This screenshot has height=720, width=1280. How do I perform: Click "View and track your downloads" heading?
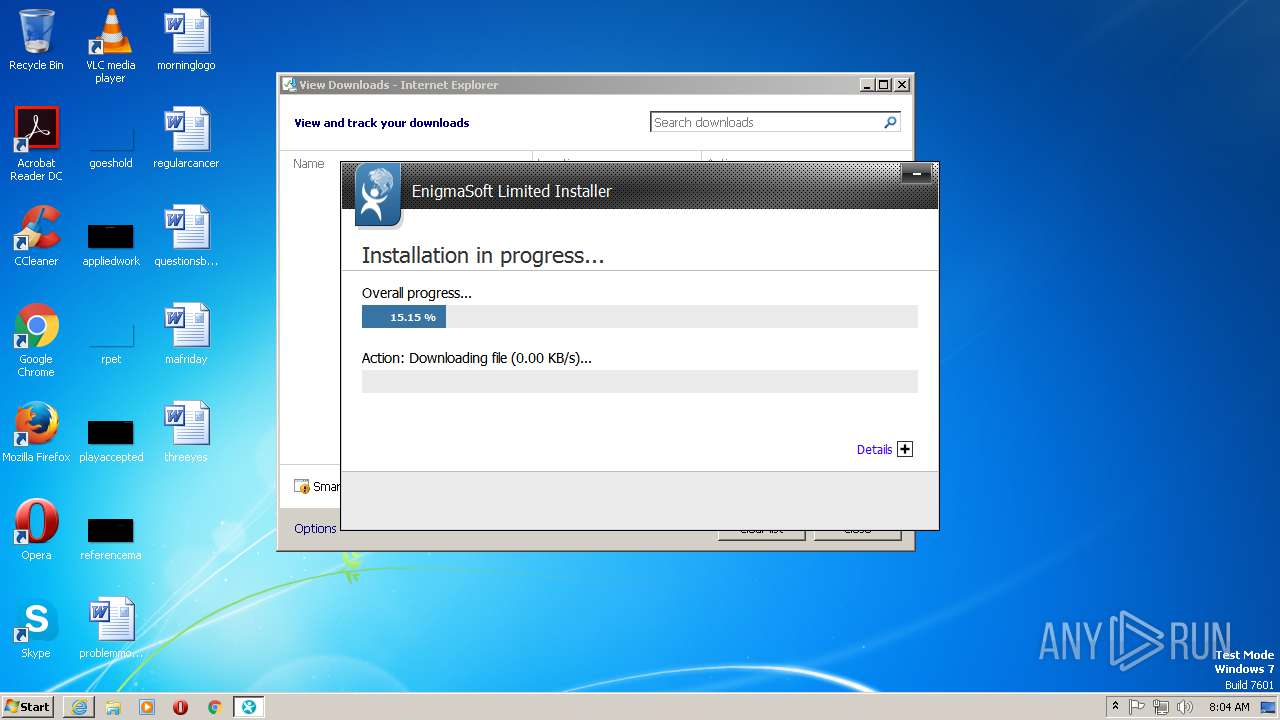pos(381,123)
